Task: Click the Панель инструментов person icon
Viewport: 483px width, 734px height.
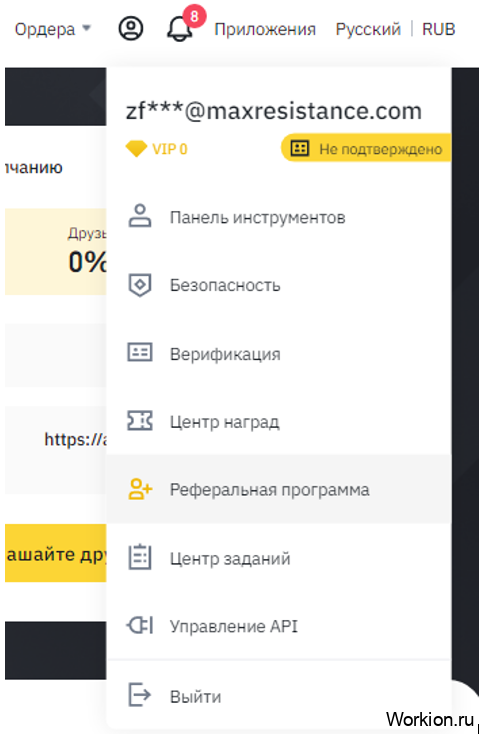Action: (x=140, y=216)
